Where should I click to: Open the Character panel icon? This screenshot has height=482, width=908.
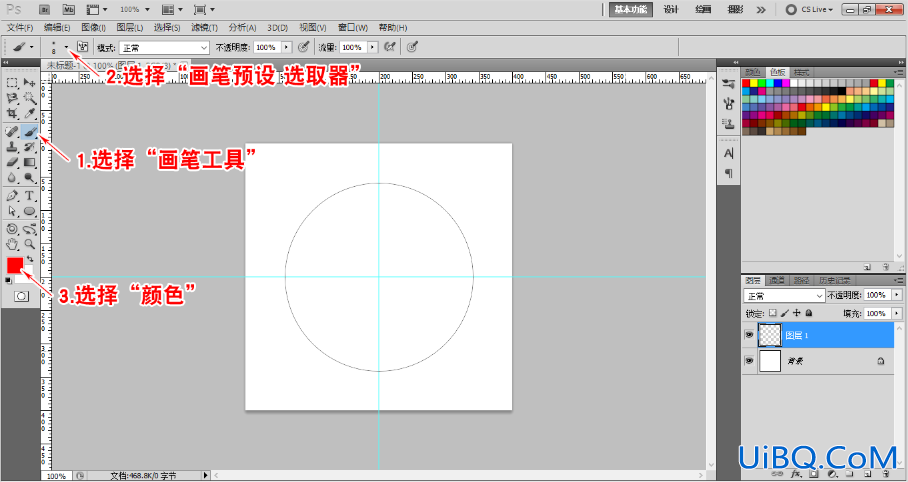tap(728, 154)
